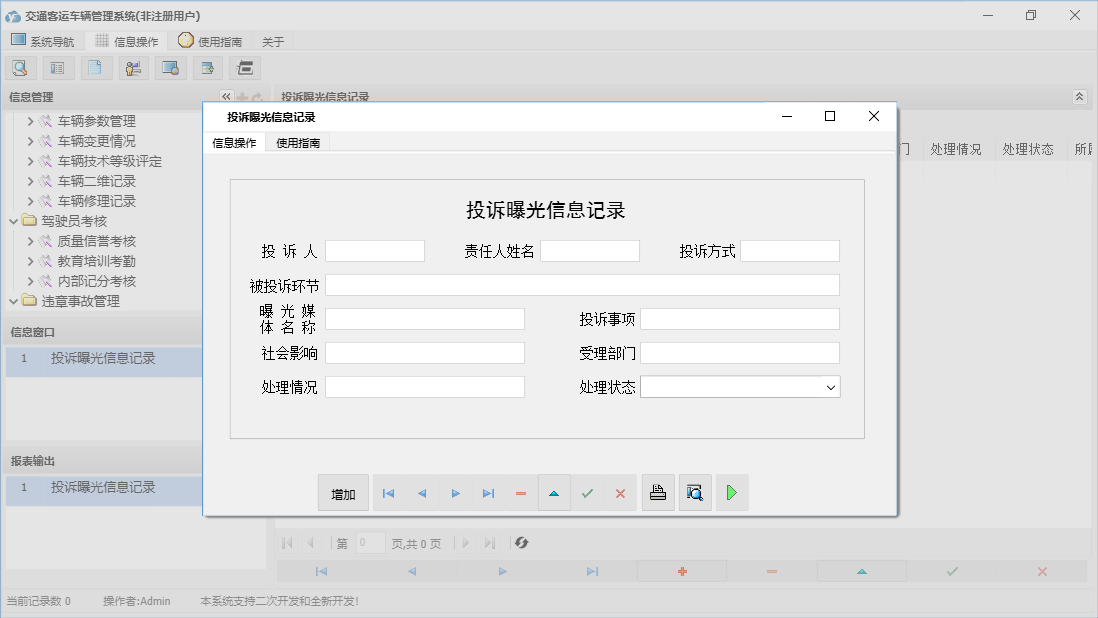Open the 系统导航 menu
Screen dimensions: 1098x618
pos(43,41)
